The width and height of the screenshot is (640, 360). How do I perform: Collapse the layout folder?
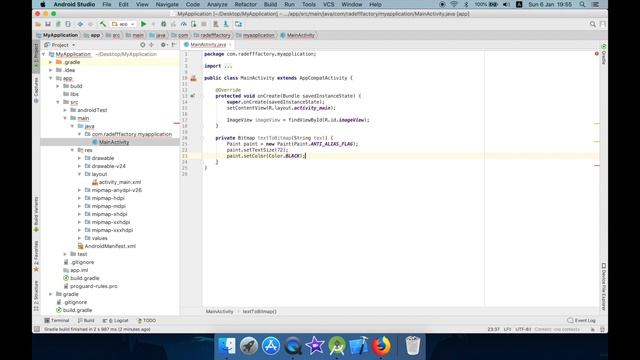[80, 174]
